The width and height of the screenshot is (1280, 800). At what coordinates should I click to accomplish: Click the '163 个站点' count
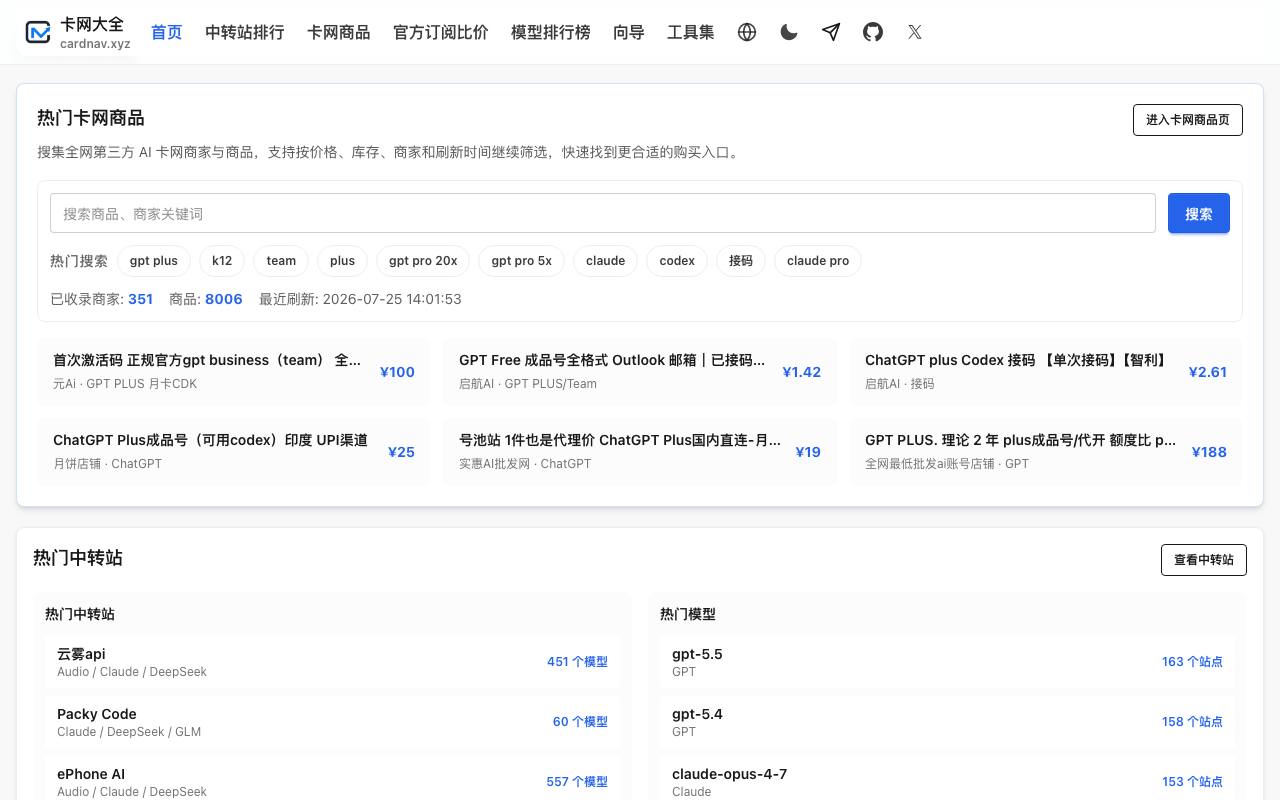point(1192,662)
